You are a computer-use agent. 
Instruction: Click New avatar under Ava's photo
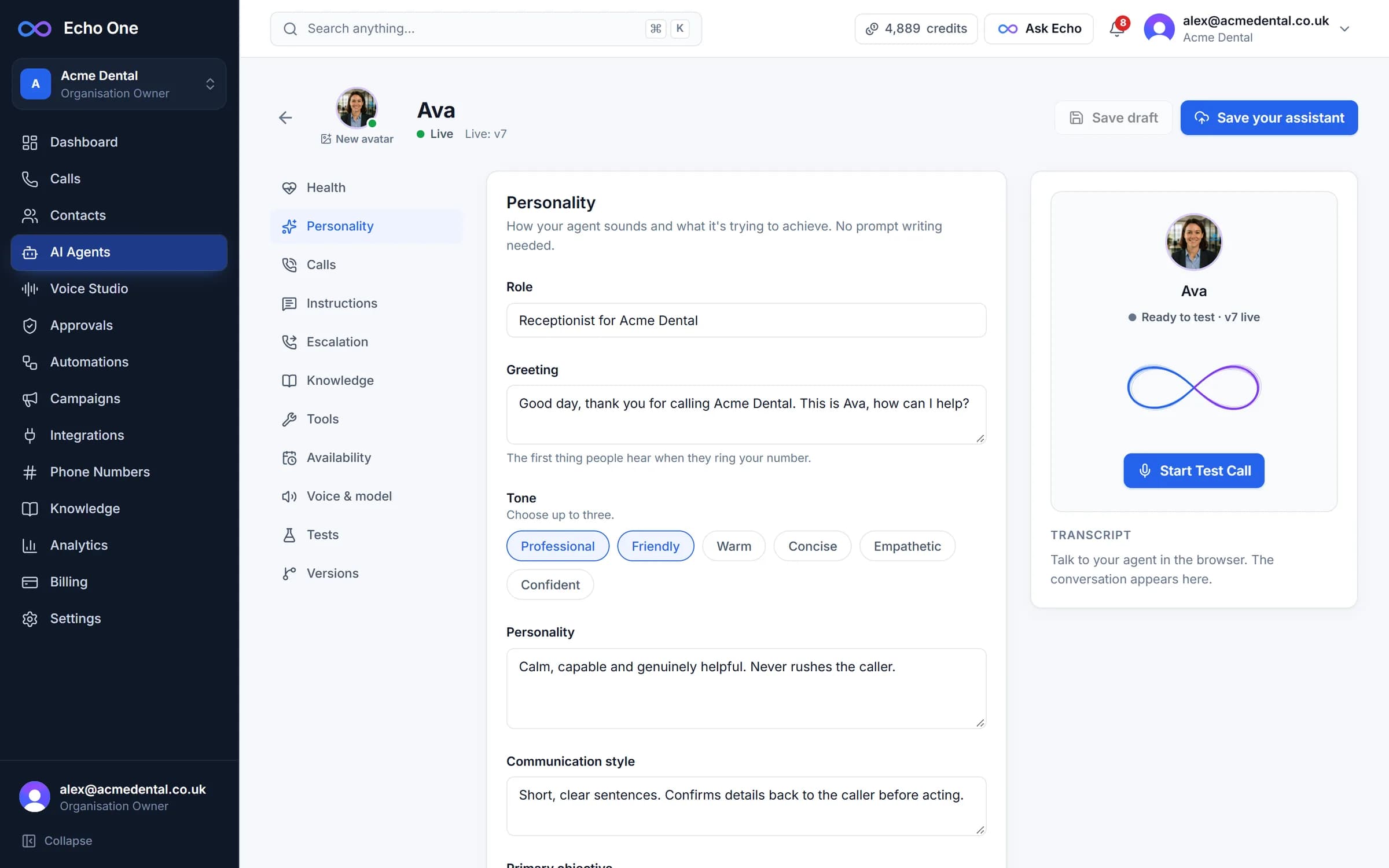[357, 139]
